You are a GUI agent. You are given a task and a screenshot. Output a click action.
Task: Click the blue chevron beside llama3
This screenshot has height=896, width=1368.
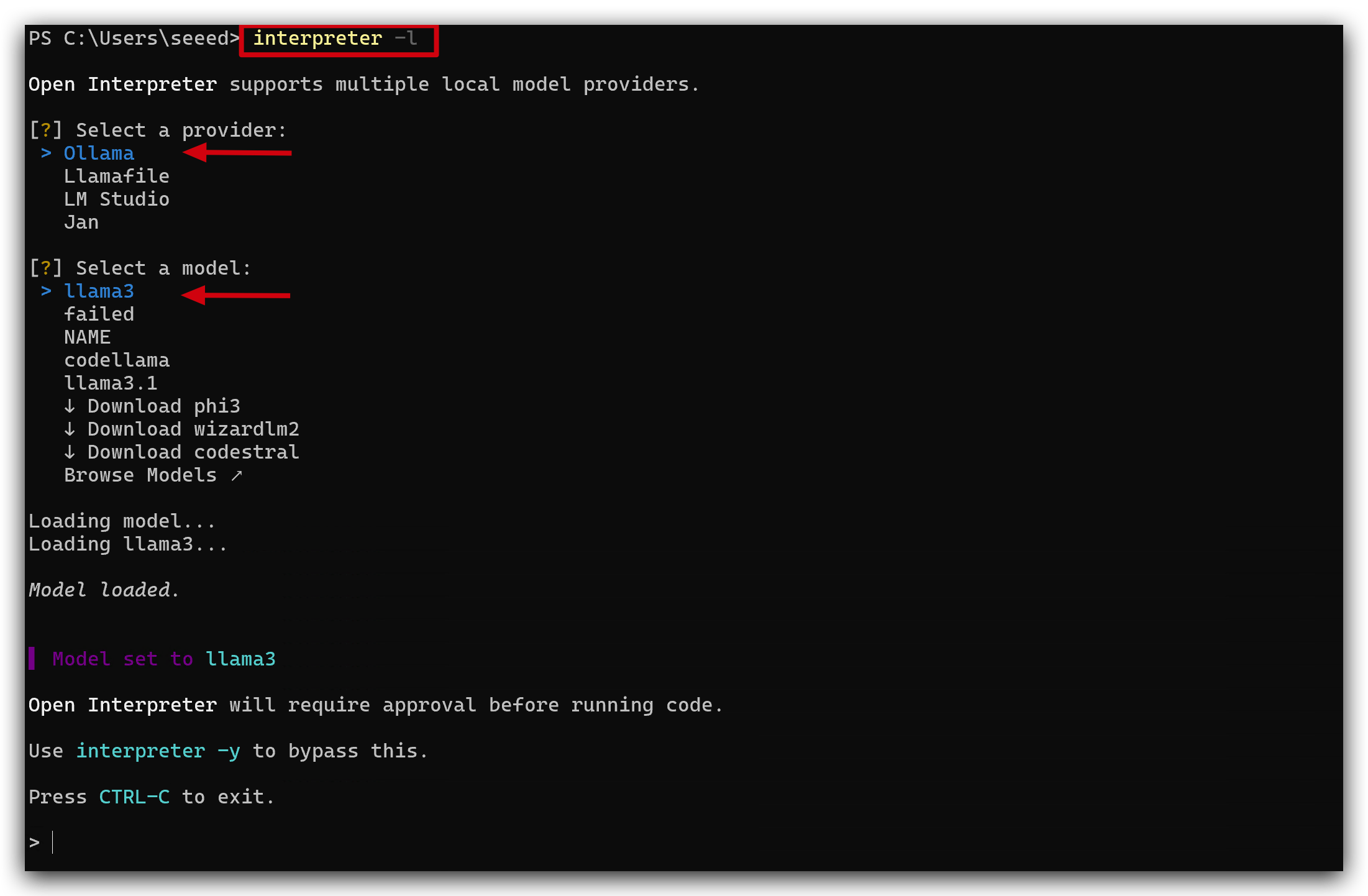click(x=46, y=291)
